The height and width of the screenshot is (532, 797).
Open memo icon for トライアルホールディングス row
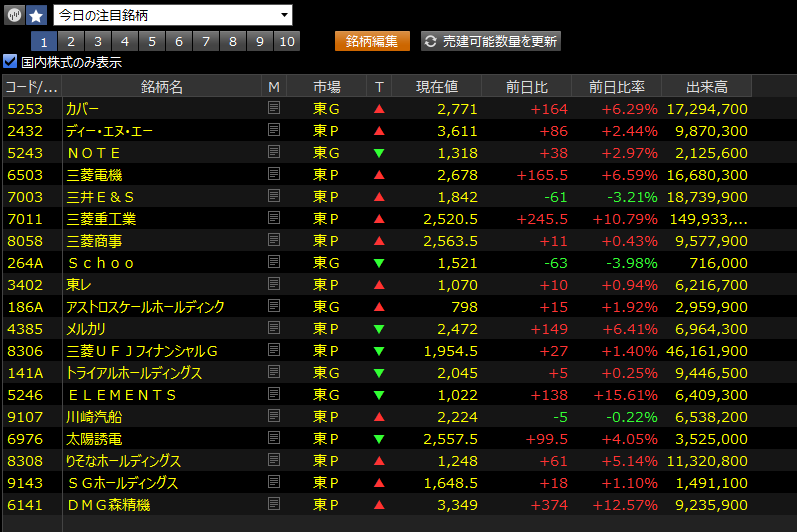[273, 372]
